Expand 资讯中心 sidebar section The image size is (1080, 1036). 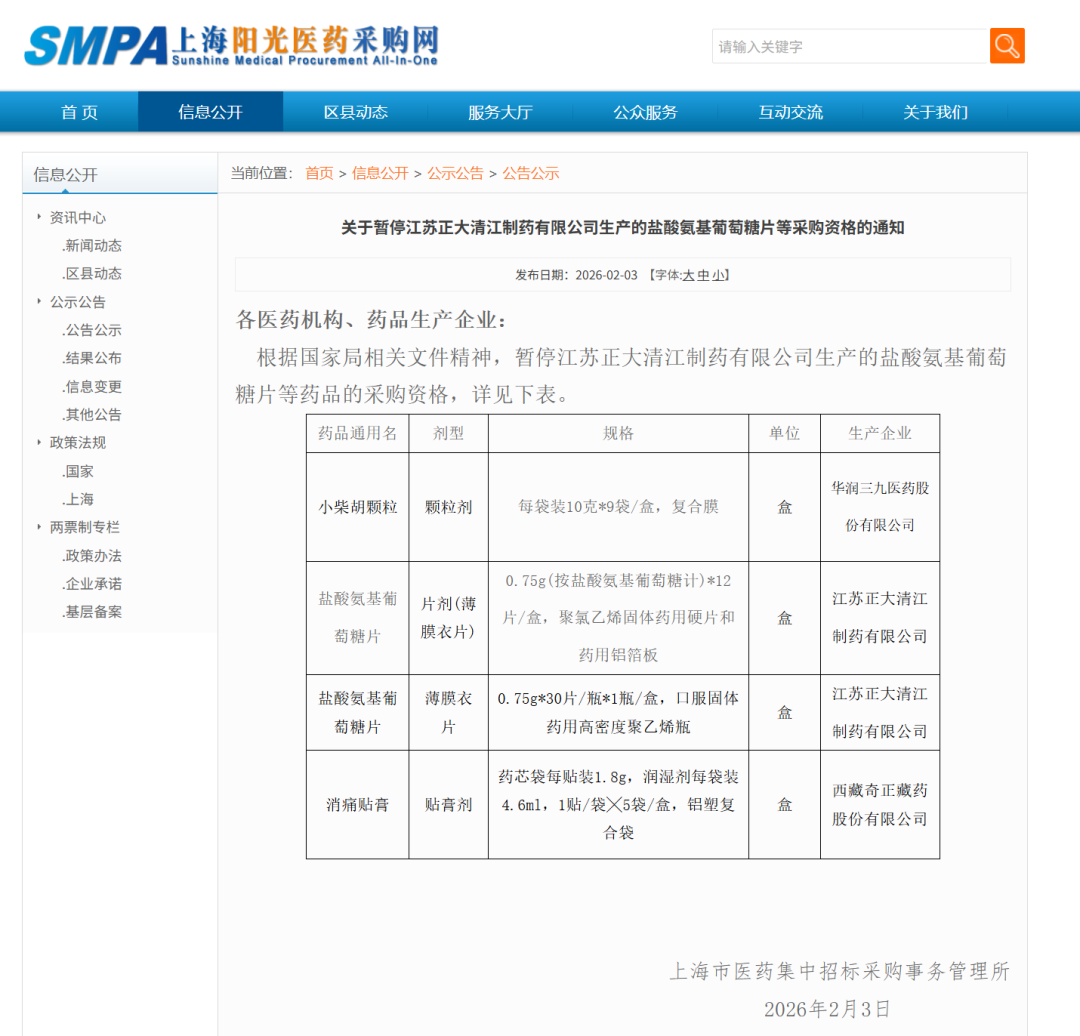78,218
